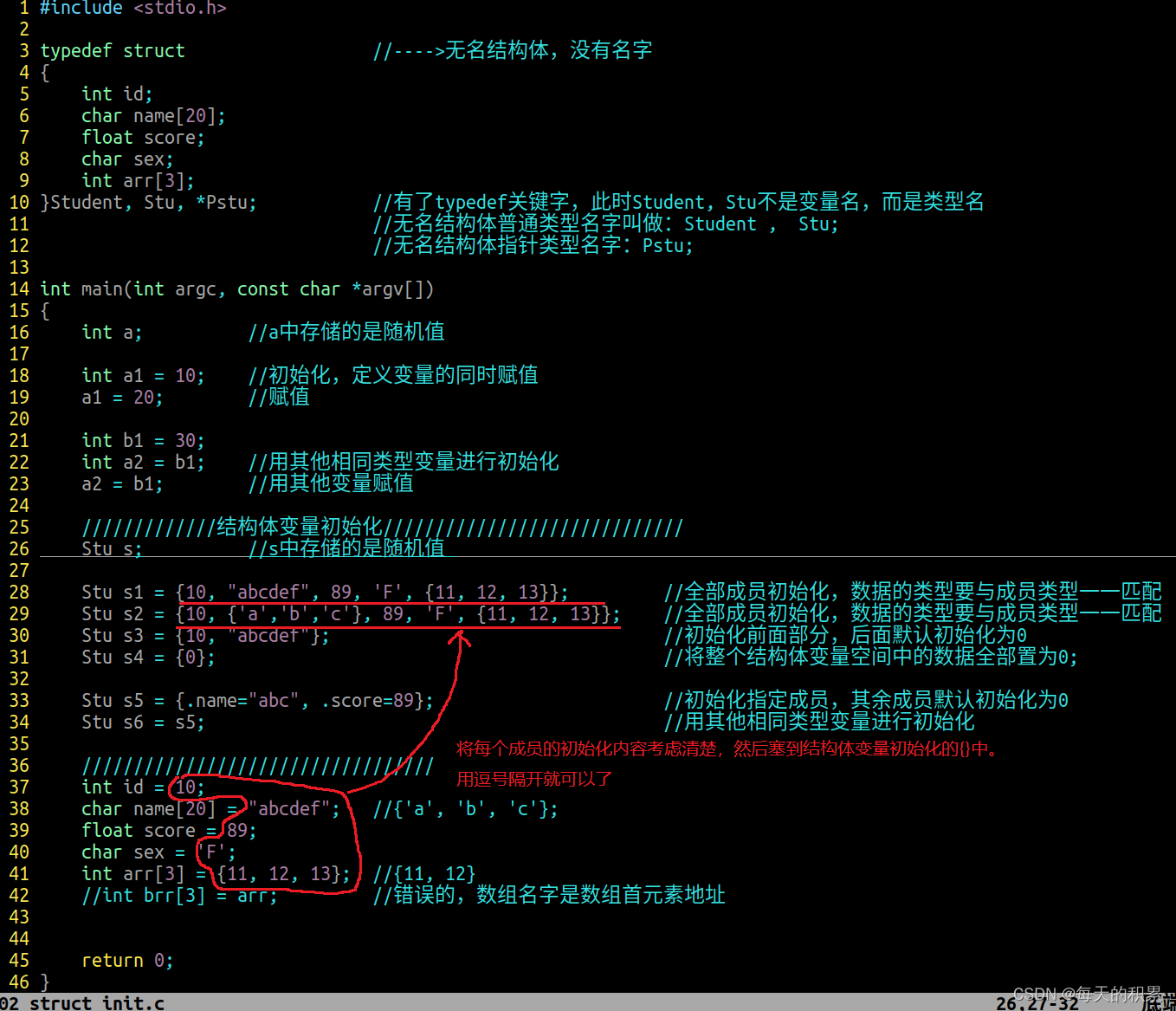Viewport: 1176px width, 1011px height.
Task: Click 'float score;' on line 7
Action: coord(143,138)
